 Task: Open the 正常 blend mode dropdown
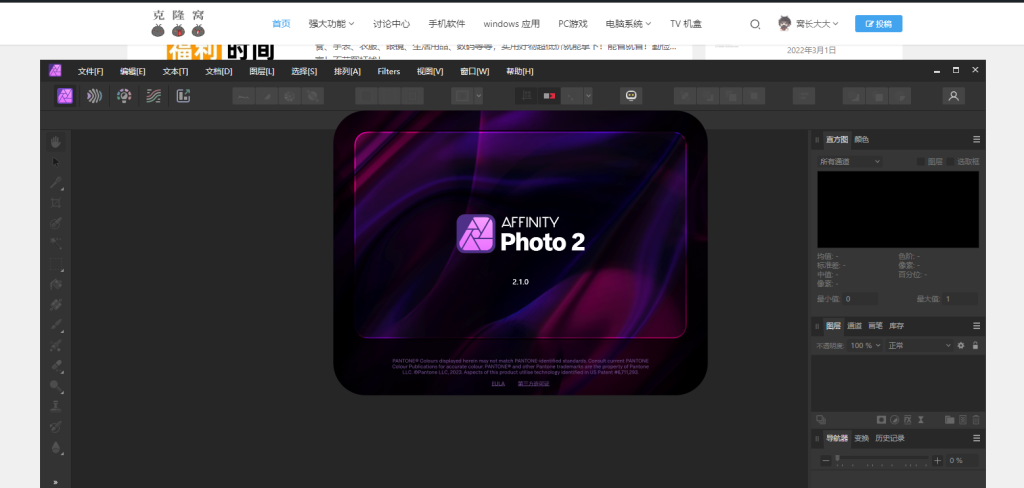(x=919, y=345)
